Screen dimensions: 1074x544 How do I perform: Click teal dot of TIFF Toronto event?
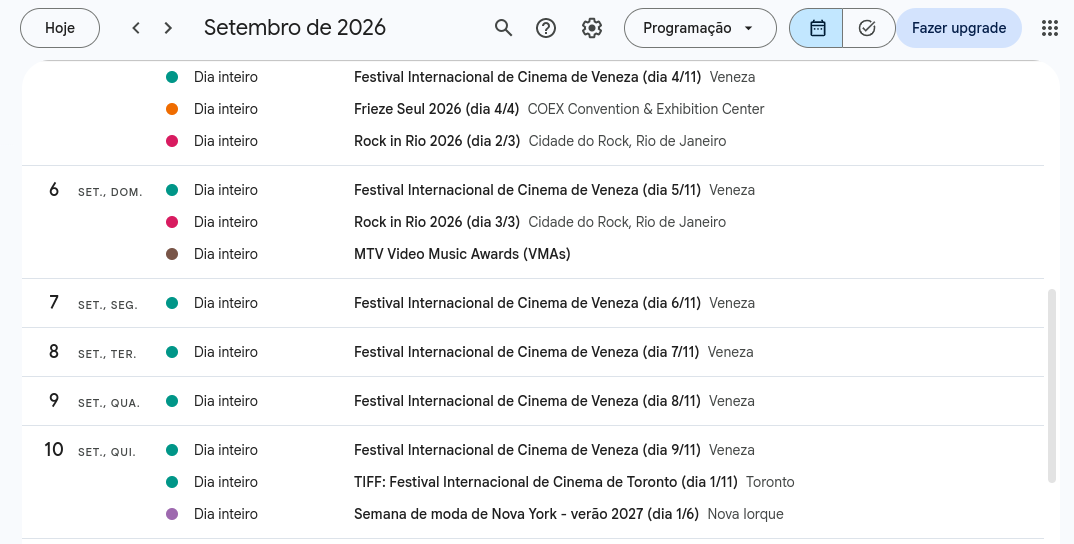tap(172, 482)
